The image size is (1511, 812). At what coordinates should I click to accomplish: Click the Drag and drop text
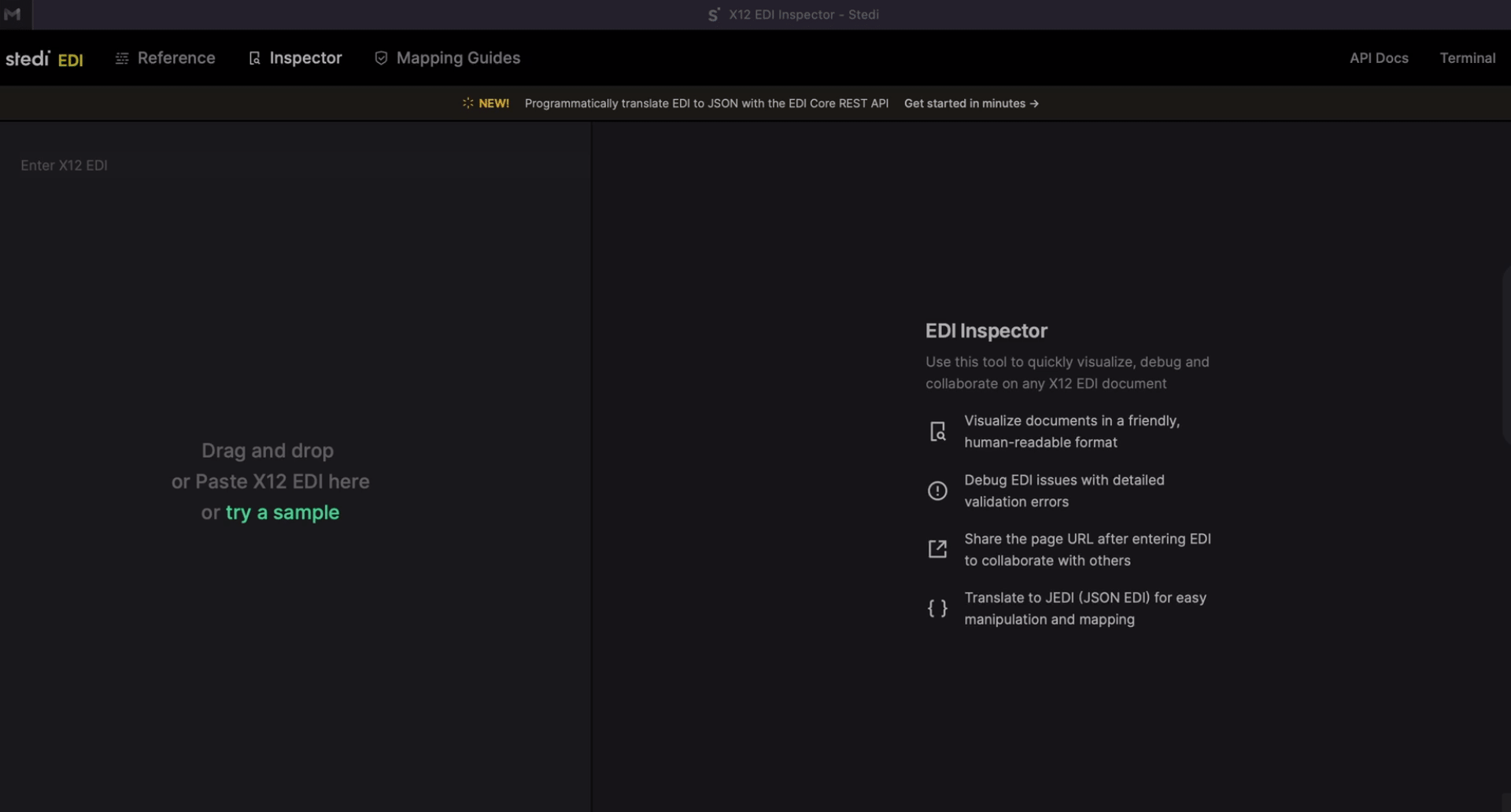coord(268,451)
